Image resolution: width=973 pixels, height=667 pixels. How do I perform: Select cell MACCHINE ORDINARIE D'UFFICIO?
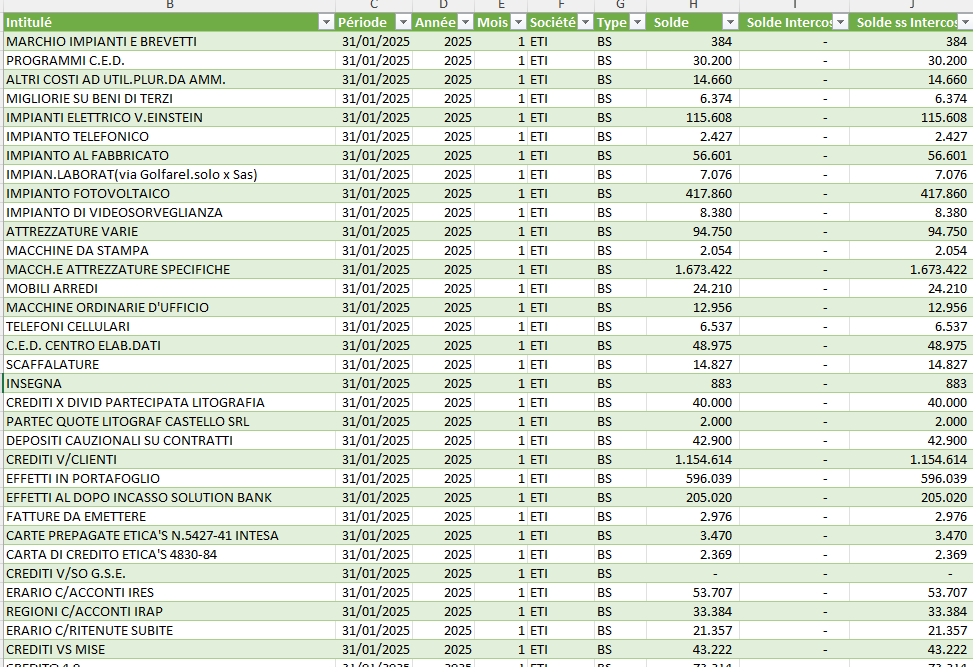[x=169, y=308]
